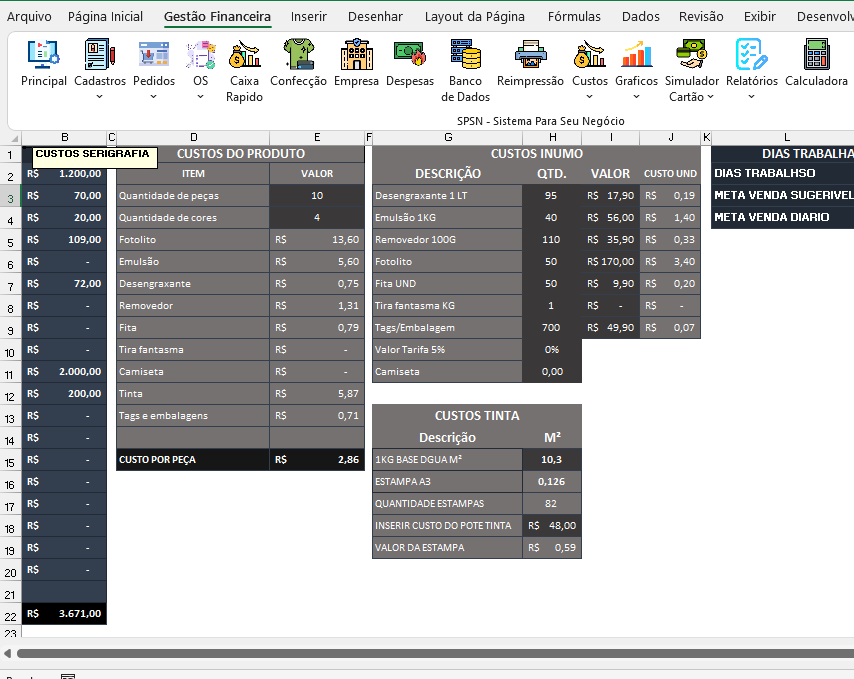Expand the Simulador Cartão dropdown
The image size is (854, 679).
710,96
